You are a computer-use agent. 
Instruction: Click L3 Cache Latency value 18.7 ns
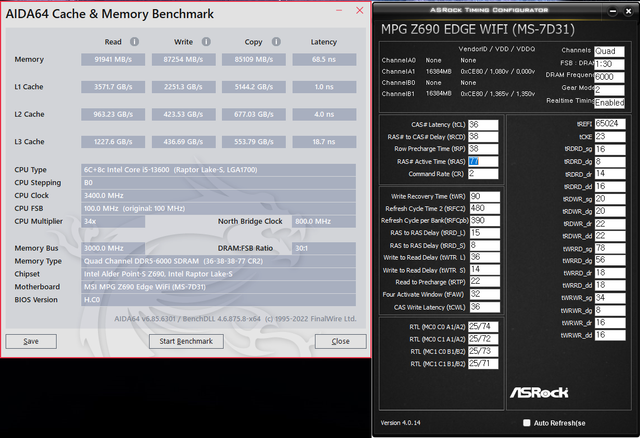click(324, 142)
